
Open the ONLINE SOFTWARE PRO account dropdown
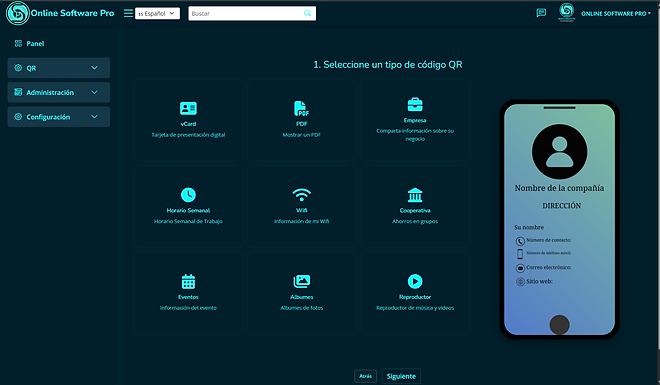tap(616, 13)
